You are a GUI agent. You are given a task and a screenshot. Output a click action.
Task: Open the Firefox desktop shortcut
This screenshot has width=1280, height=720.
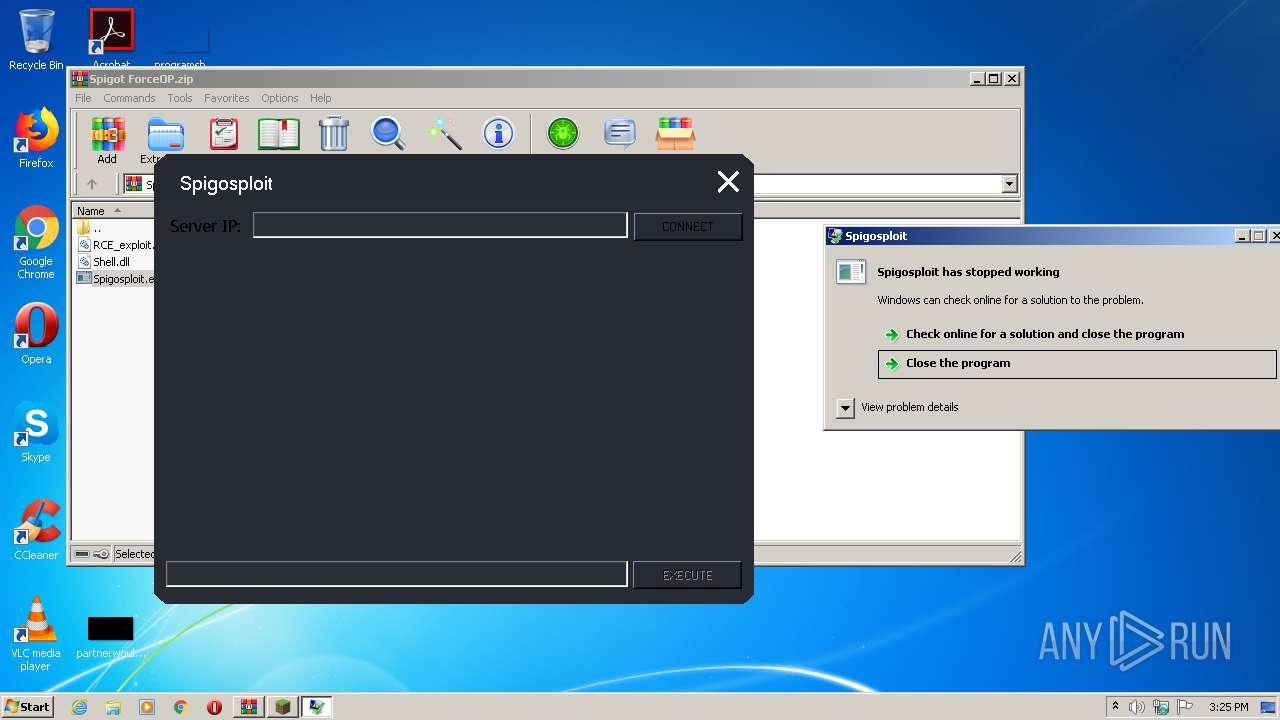pos(36,139)
